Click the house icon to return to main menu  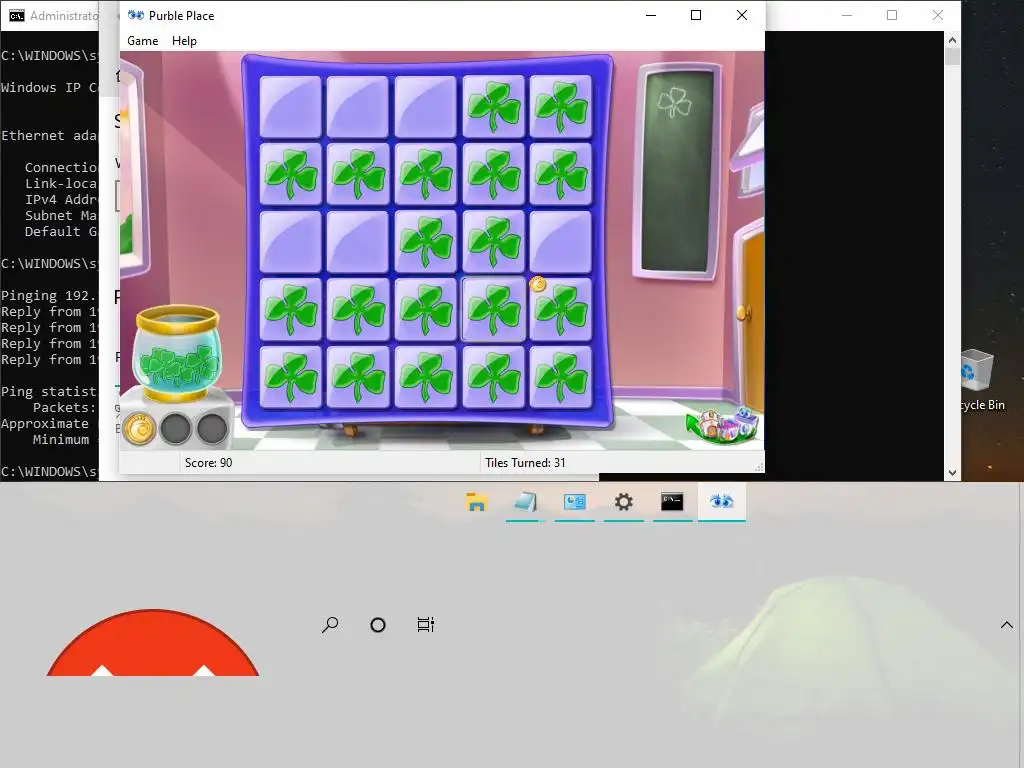coord(723,425)
